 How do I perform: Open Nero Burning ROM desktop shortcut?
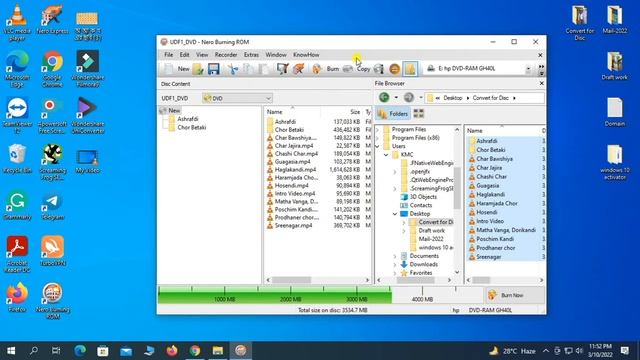52,301
